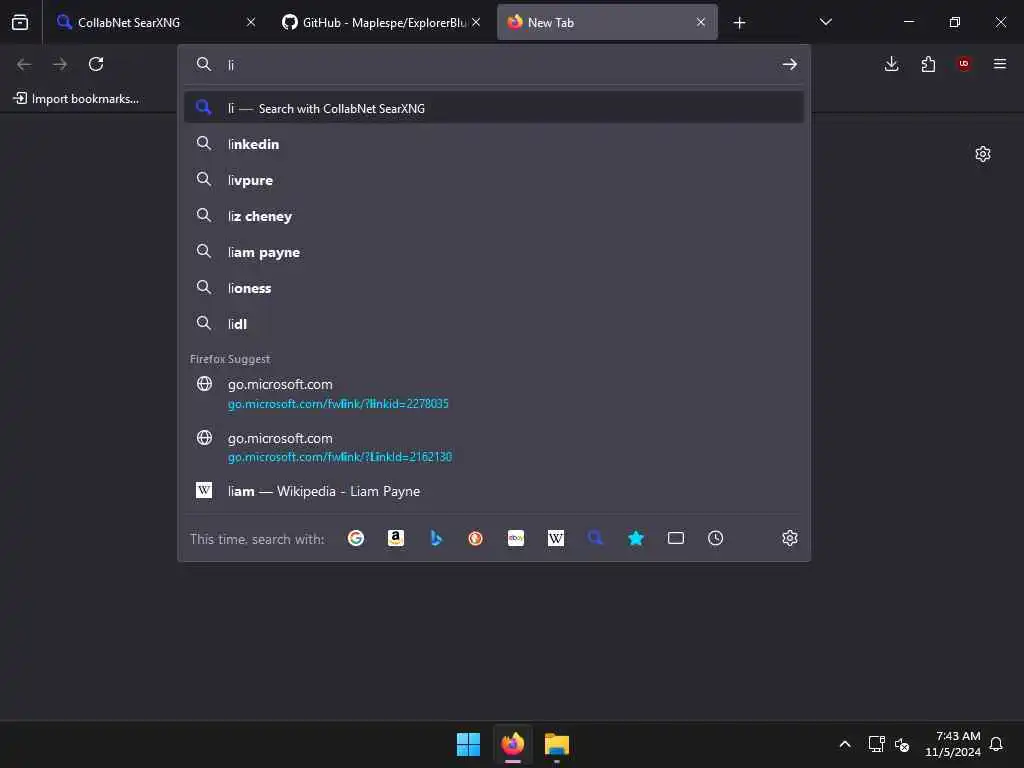
Task: Search with CollabNet SearXNG one-off icon
Action: coord(596,538)
